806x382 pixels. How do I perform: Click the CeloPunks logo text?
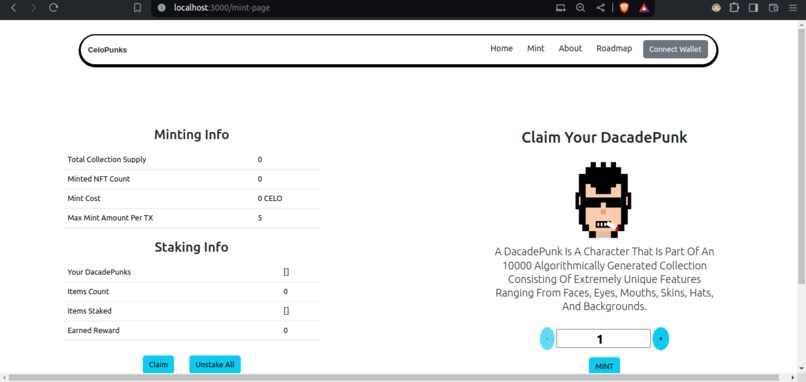pyautogui.click(x=107, y=50)
